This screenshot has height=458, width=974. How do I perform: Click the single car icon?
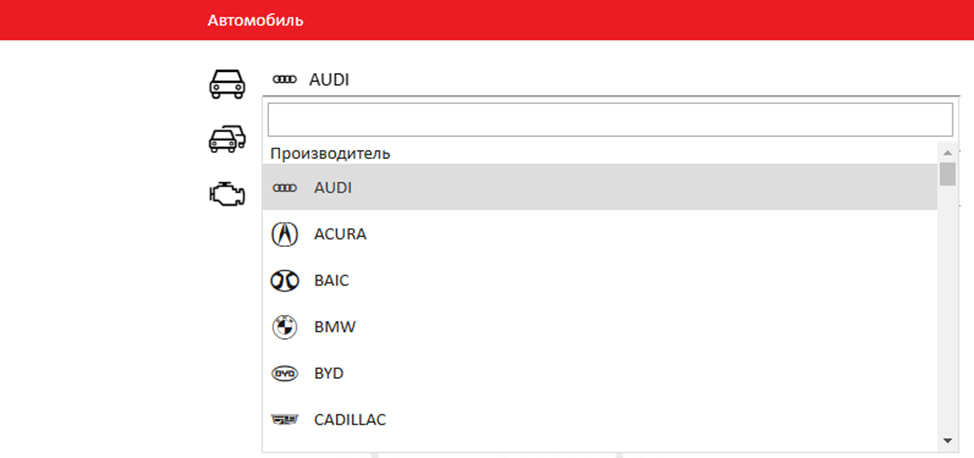226,83
